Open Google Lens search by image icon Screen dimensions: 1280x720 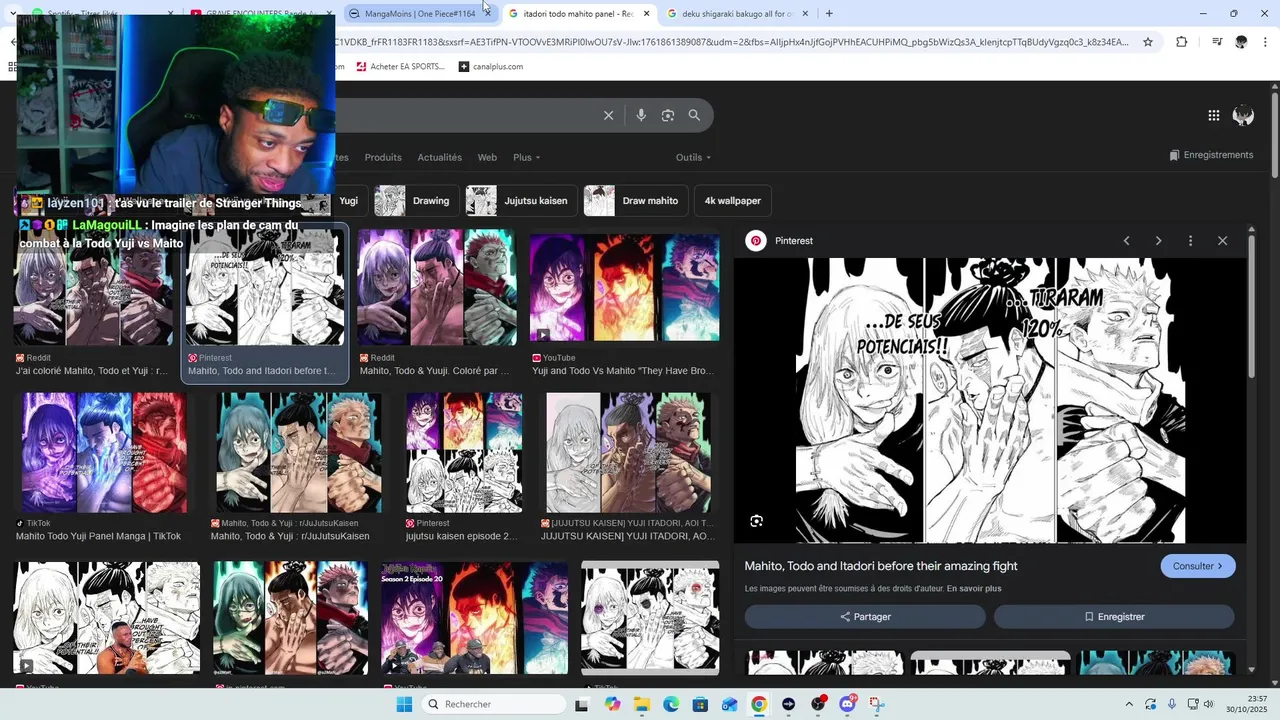(668, 115)
